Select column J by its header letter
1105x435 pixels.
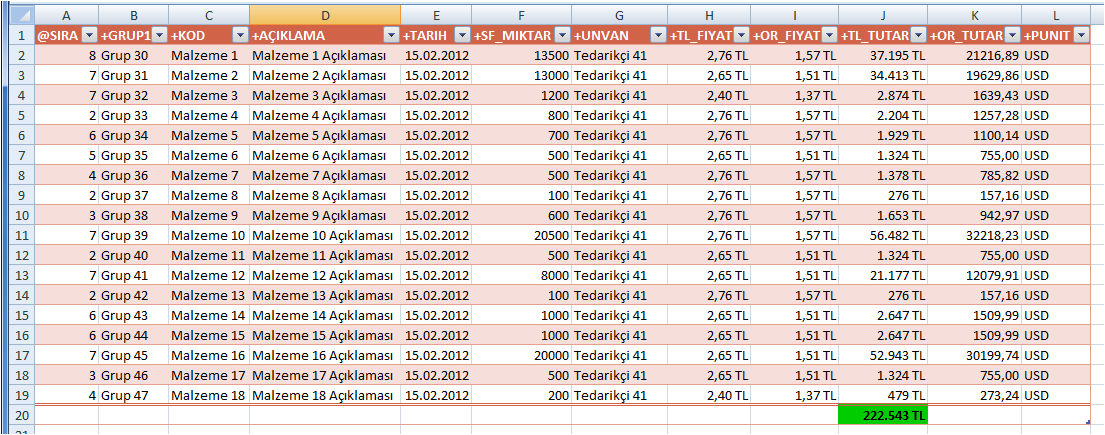tap(883, 15)
